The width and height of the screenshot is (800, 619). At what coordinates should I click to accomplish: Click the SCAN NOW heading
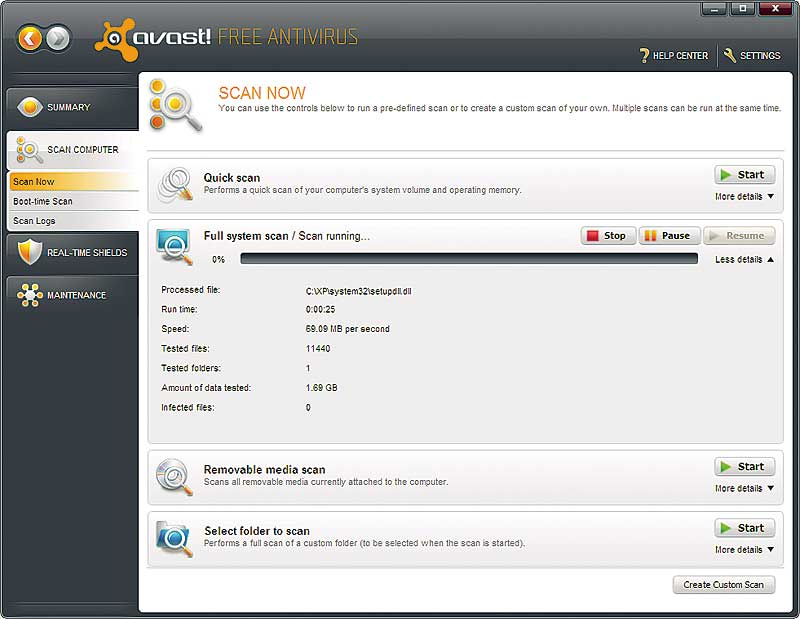(262, 93)
